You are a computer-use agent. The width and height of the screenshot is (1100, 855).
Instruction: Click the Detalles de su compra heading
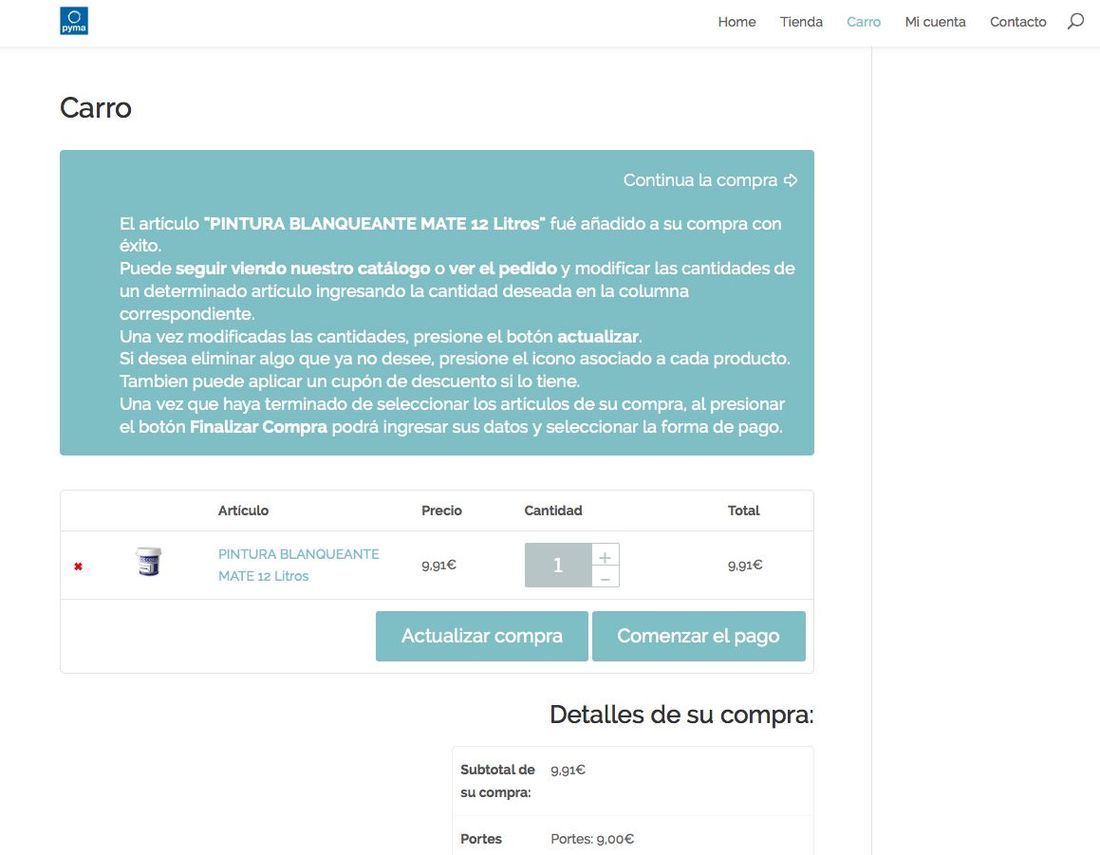[681, 715]
